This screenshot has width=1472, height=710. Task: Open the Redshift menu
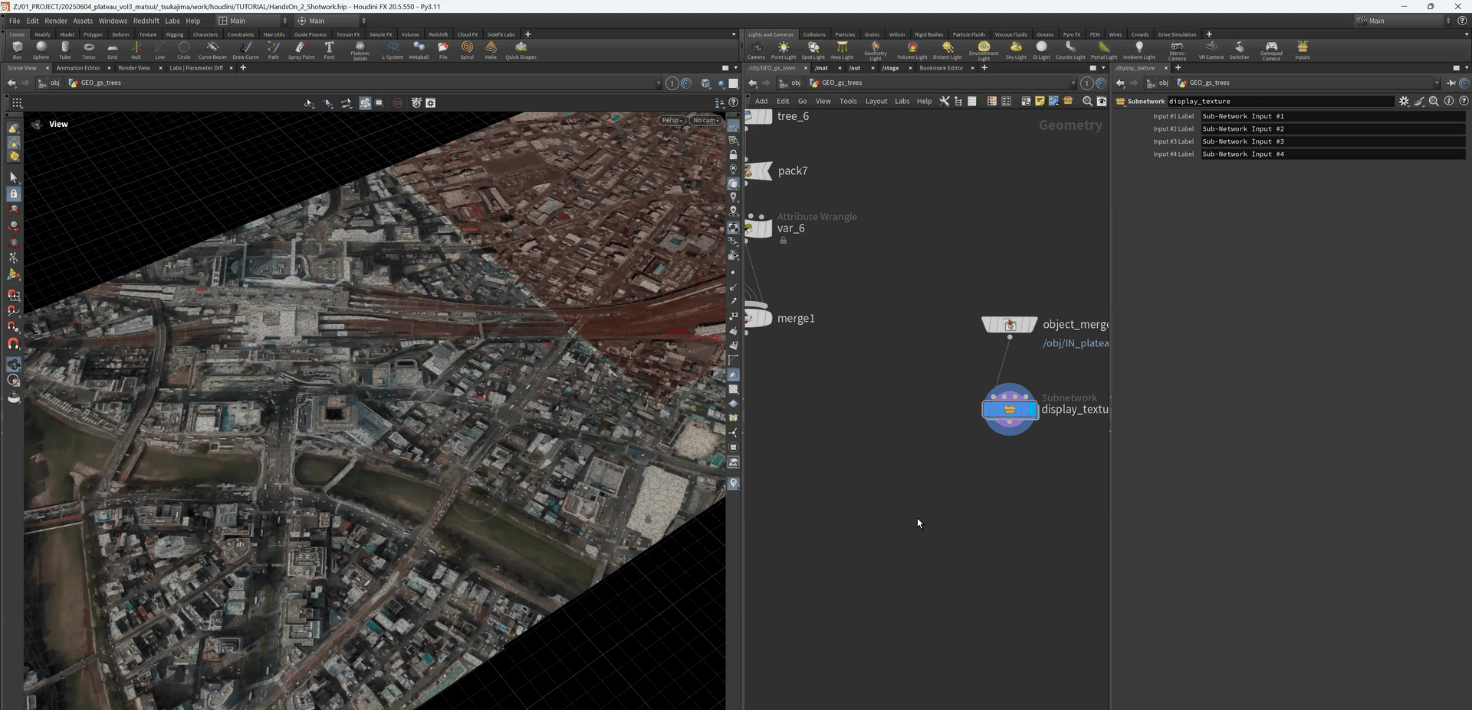[146, 20]
